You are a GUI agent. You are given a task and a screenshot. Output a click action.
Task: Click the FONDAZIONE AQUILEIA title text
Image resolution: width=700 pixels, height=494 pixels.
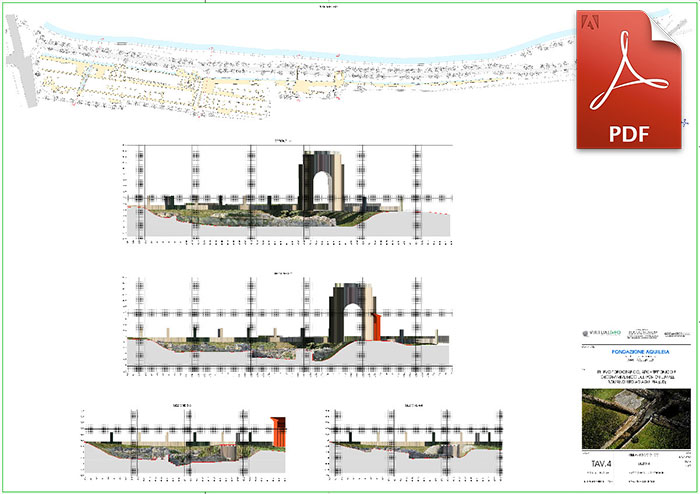pyautogui.click(x=635, y=352)
